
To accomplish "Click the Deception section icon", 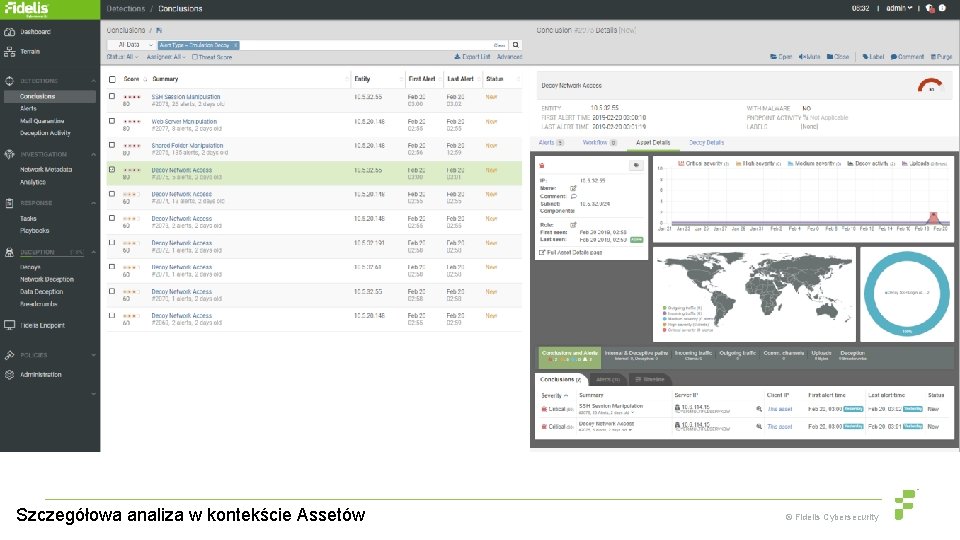I will coord(9,252).
